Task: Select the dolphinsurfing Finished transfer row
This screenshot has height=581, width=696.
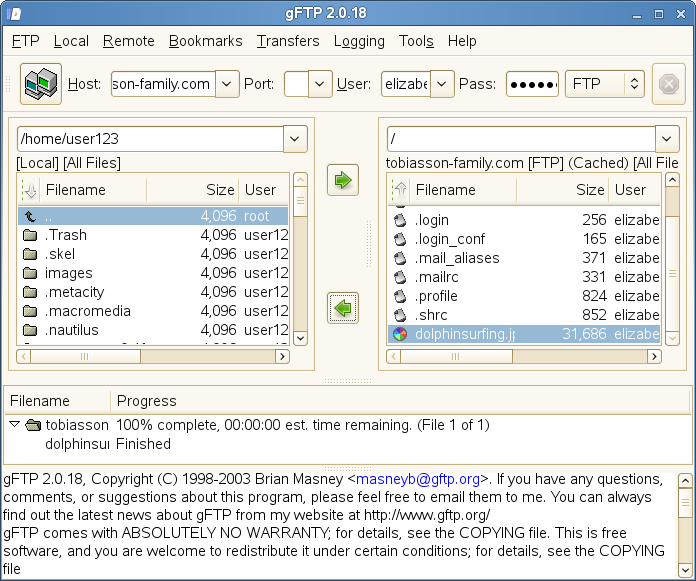Action: [x=348, y=444]
